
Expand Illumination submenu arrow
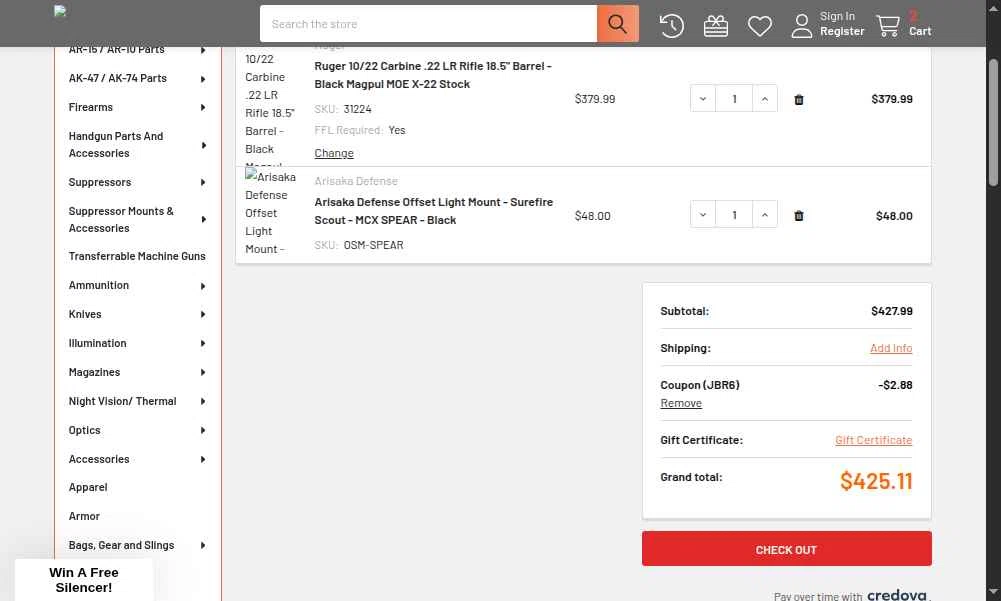203,344
